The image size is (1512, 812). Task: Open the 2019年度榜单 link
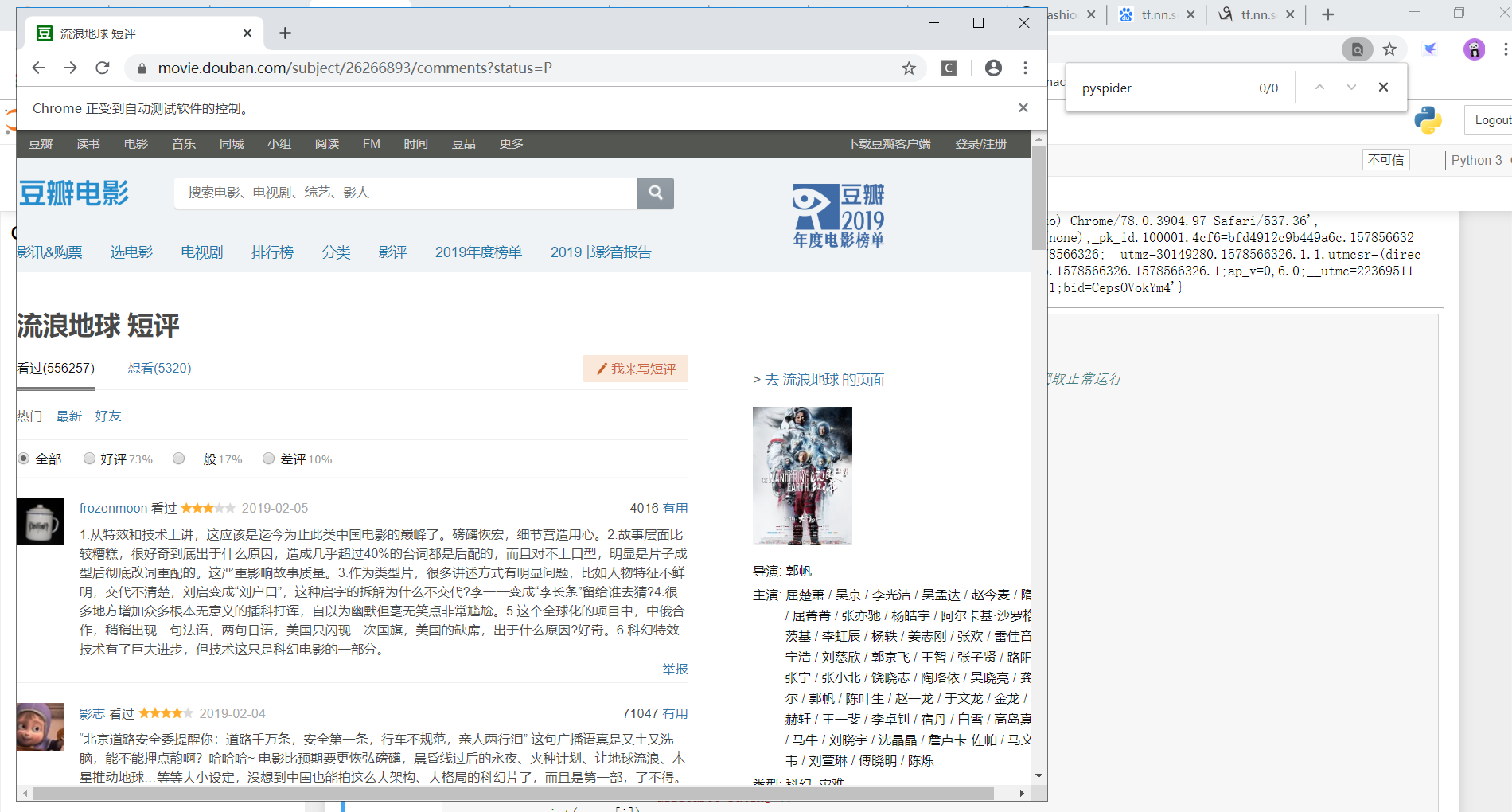(478, 252)
